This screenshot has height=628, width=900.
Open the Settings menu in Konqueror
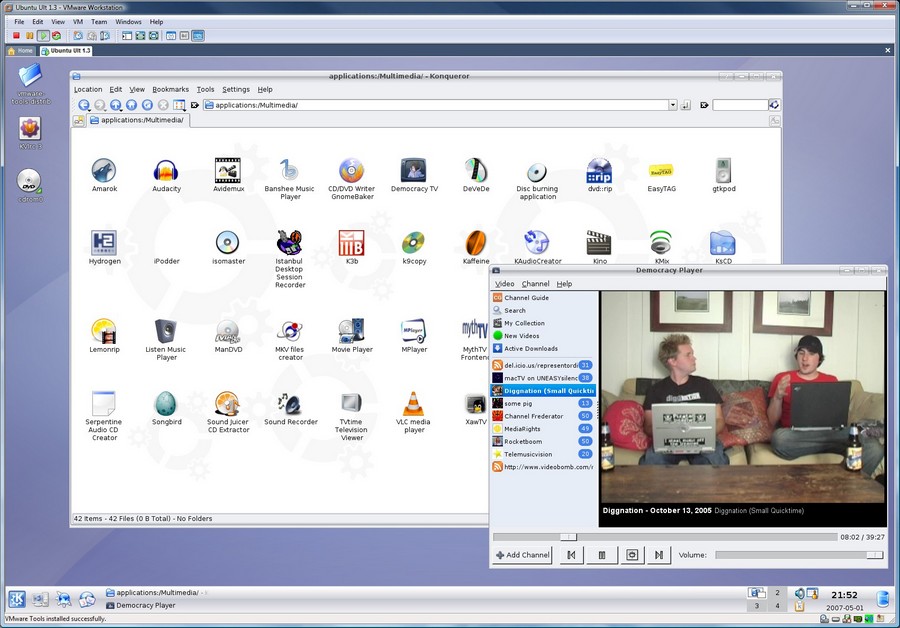click(x=236, y=90)
